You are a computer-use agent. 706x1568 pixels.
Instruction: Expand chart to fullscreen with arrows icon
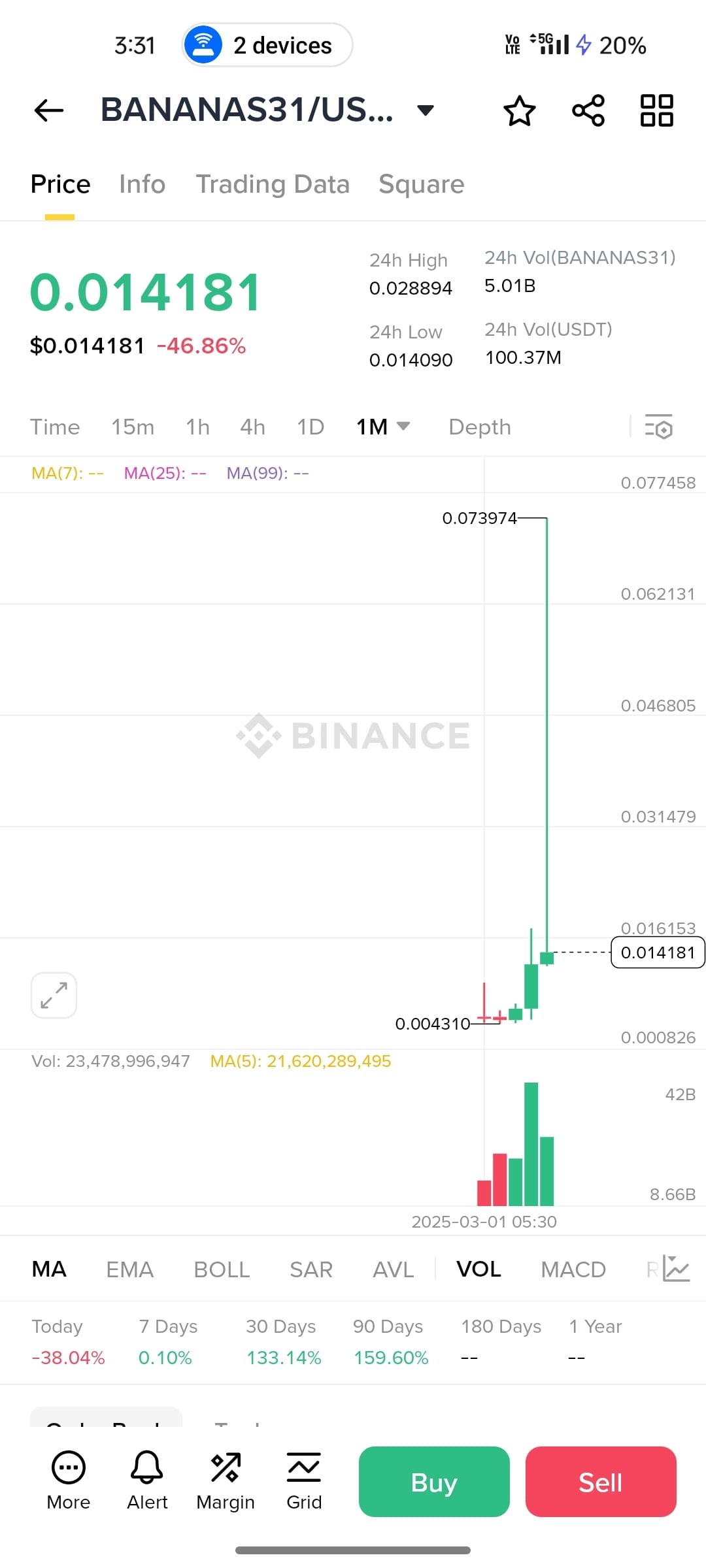[54, 995]
